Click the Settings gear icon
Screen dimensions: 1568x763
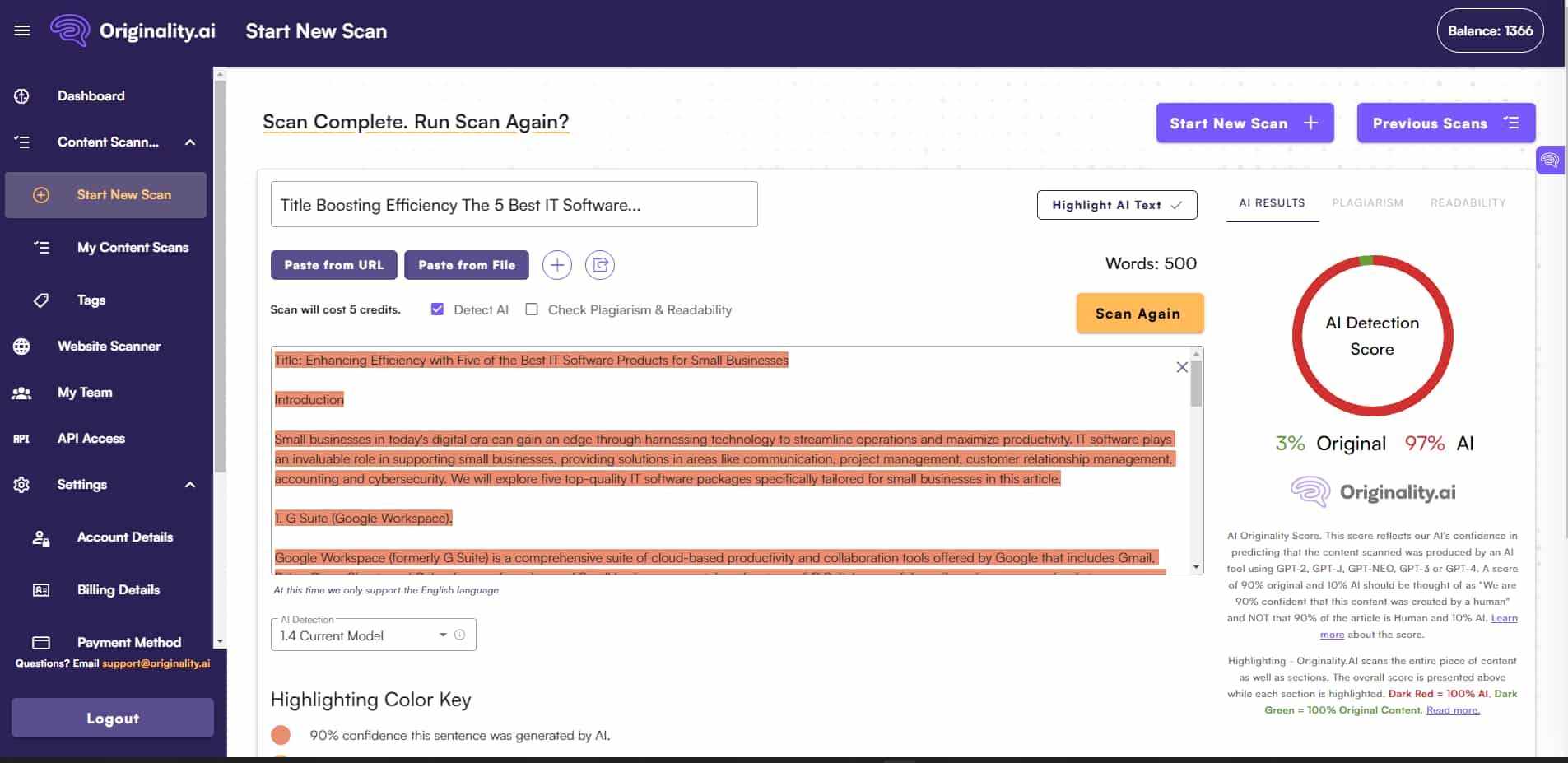click(x=21, y=485)
